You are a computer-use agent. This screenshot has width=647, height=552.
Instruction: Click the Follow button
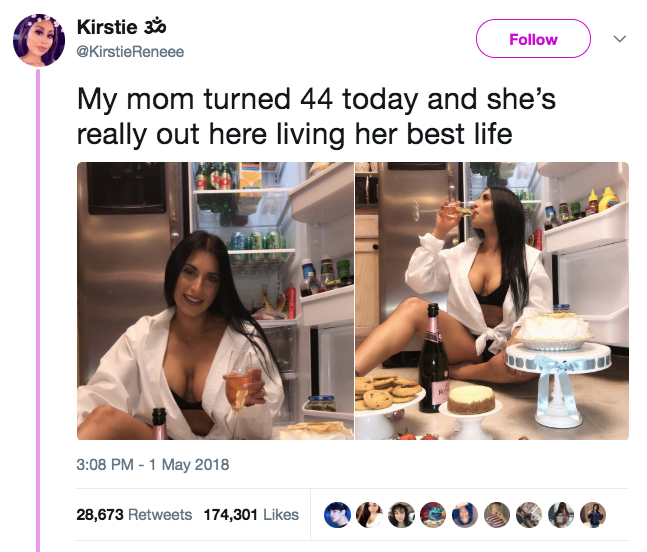(533, 39)
